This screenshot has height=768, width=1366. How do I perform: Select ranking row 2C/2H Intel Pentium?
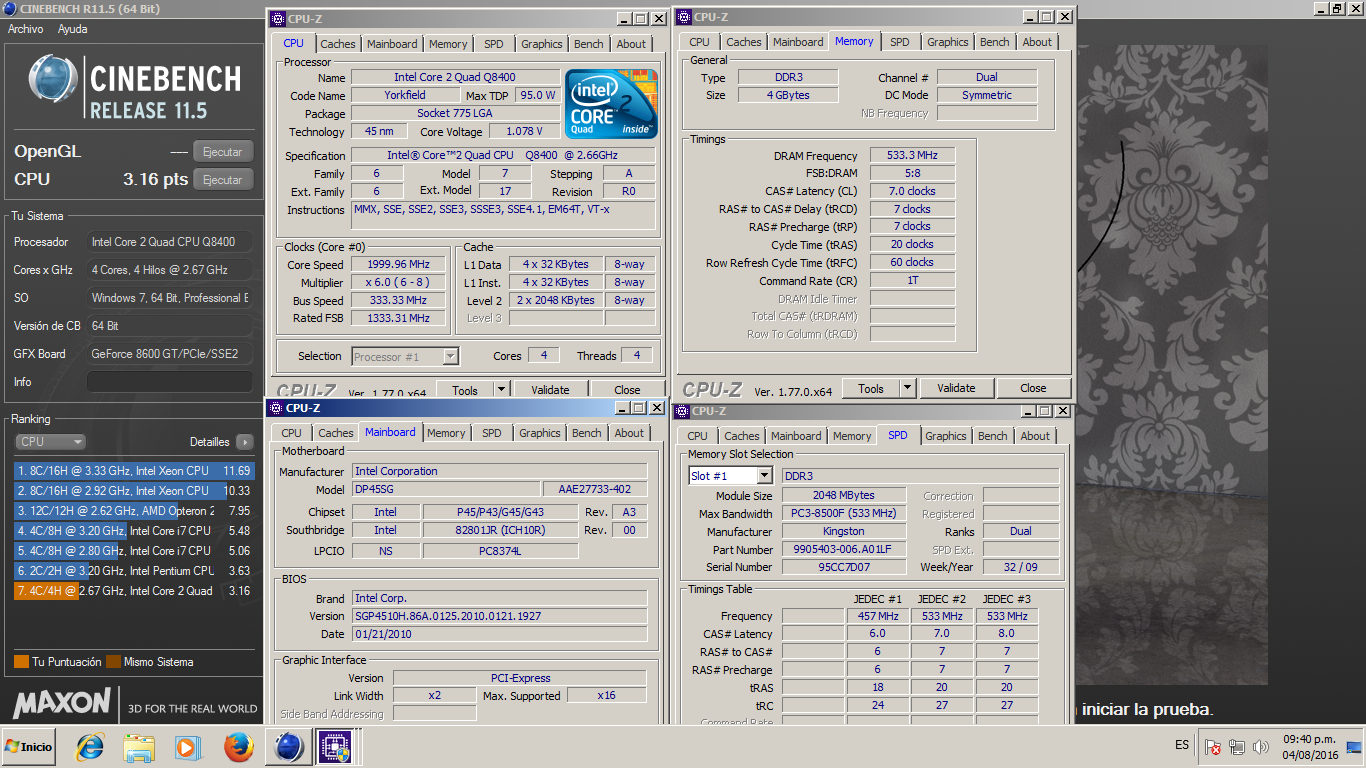[x=135, y=571]
